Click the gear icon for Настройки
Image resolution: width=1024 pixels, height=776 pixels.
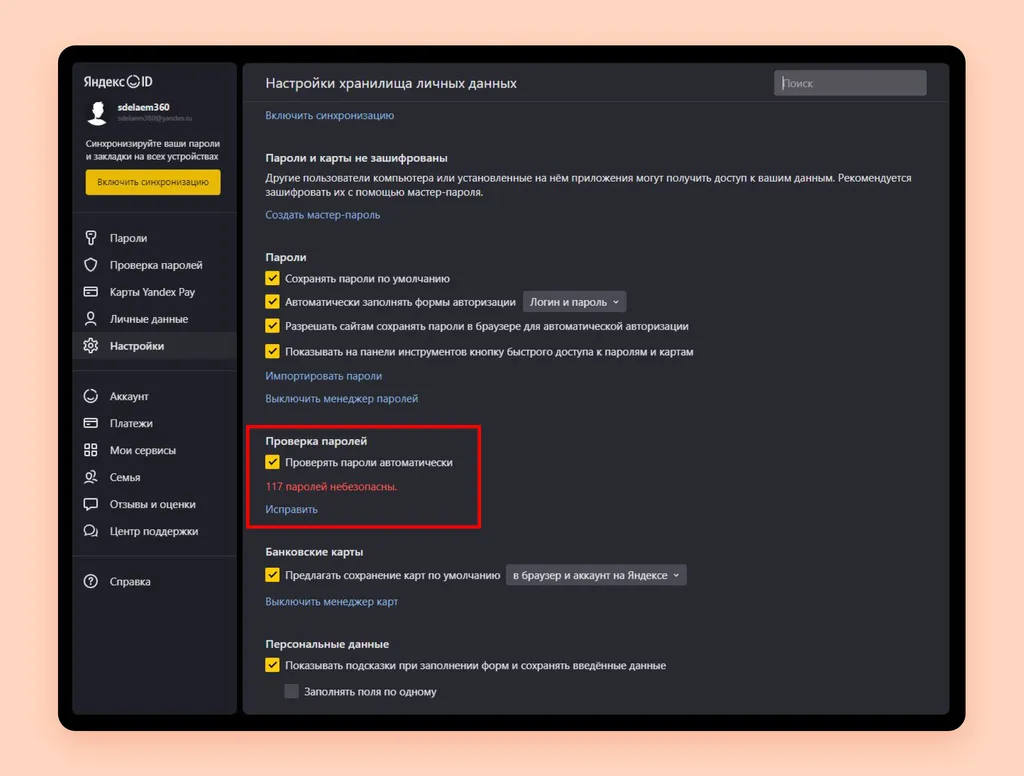point(91,346)
